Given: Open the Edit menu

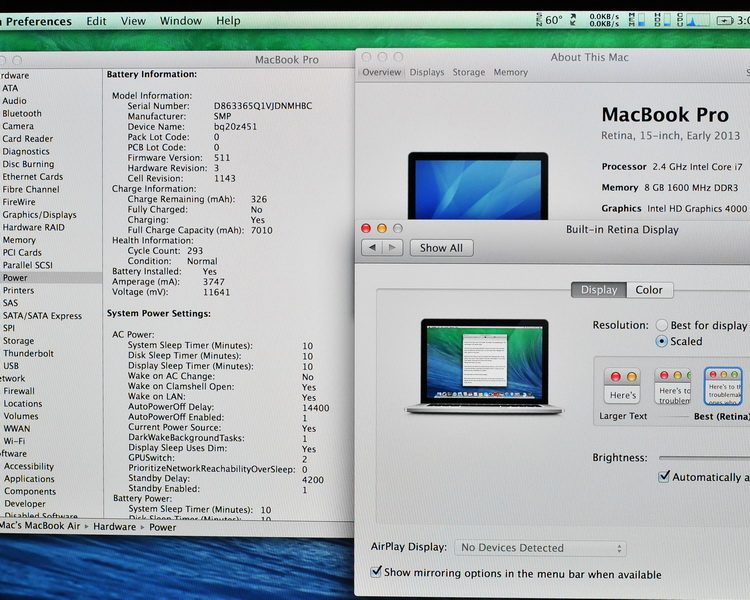Looking at the screenshot, I should coord(96,21).
